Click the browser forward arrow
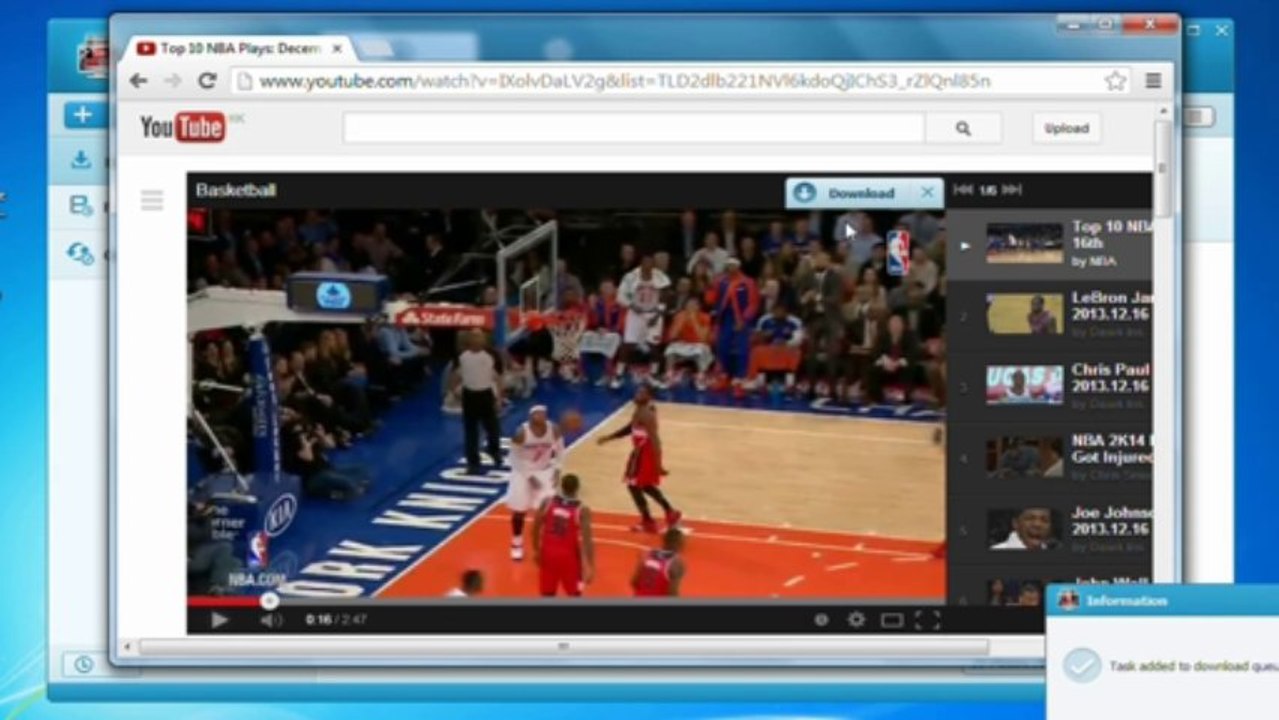The image size is (1279, 720). coord(172,81)
